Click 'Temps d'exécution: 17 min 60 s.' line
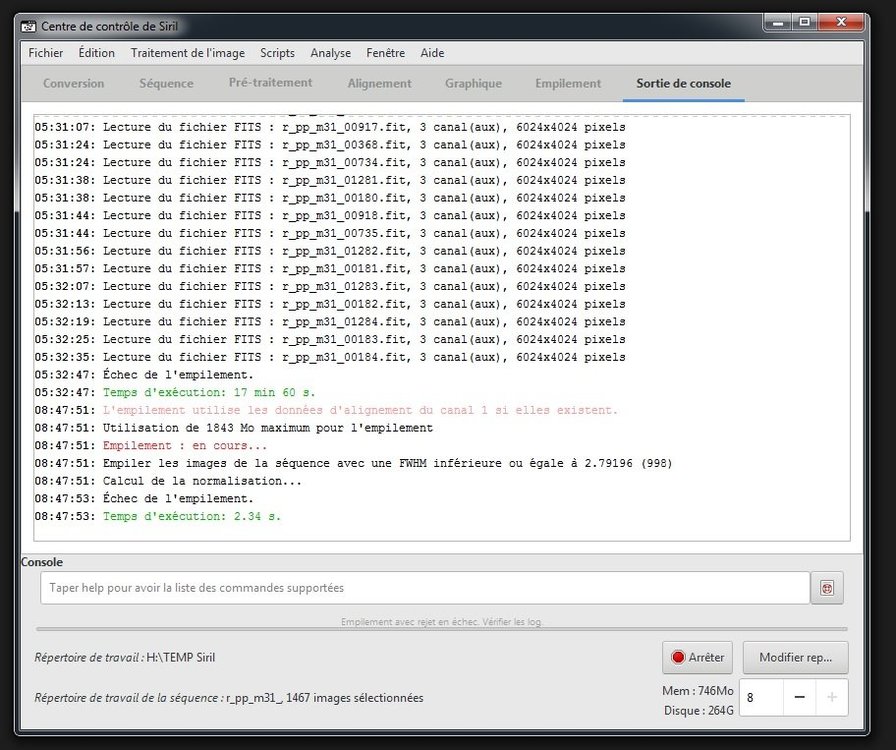The image size is (896, 750). point(175,393)
